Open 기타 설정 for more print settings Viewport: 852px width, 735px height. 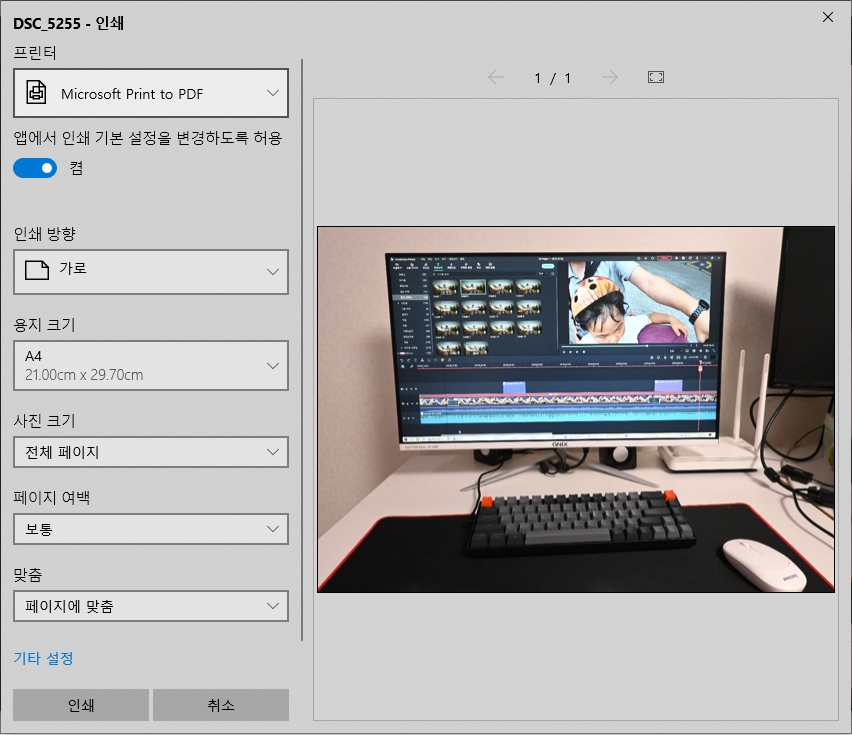point(42,659)
